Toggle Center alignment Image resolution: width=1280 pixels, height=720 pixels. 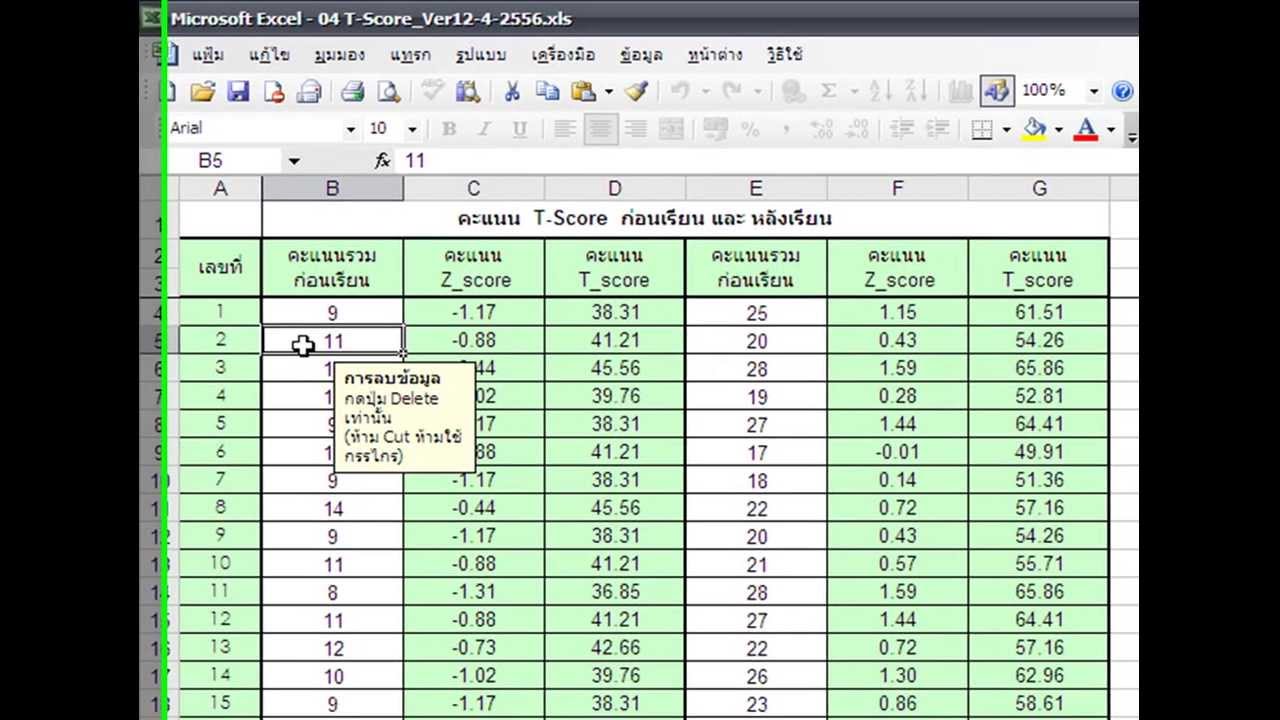pos(600,129)
